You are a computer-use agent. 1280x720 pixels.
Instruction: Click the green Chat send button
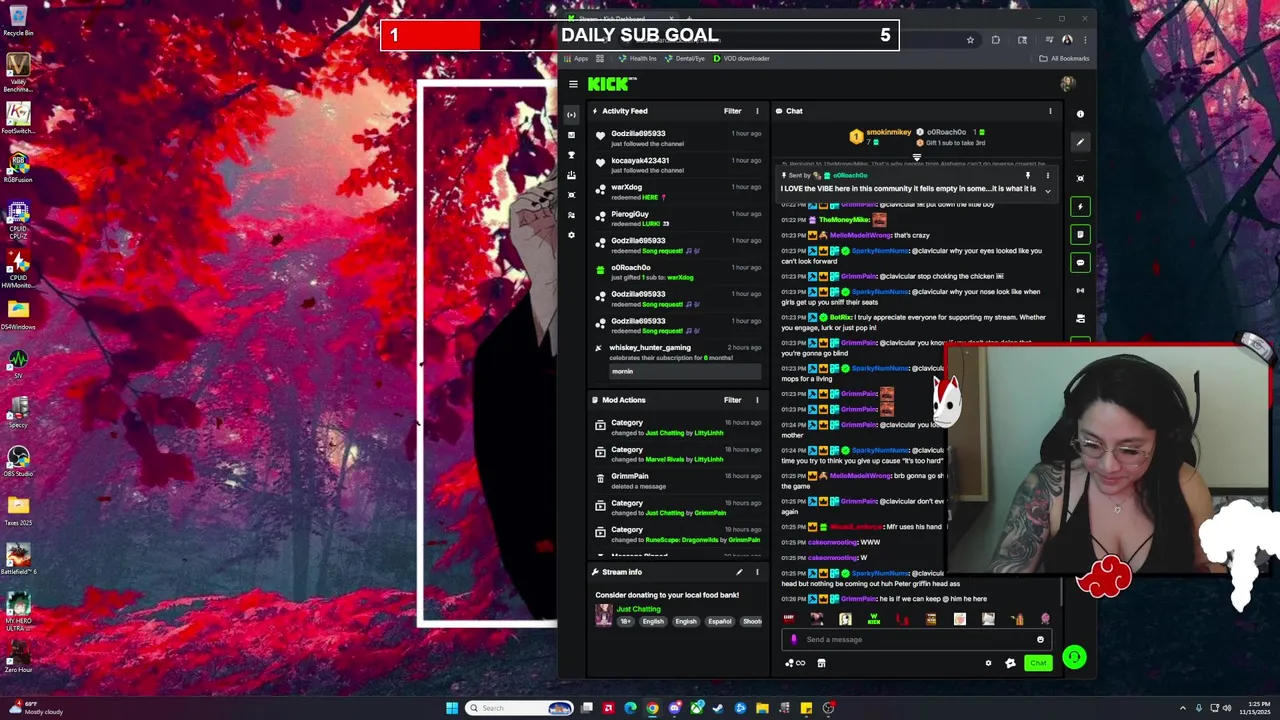pyautogui.click(x=1038, y=663)
